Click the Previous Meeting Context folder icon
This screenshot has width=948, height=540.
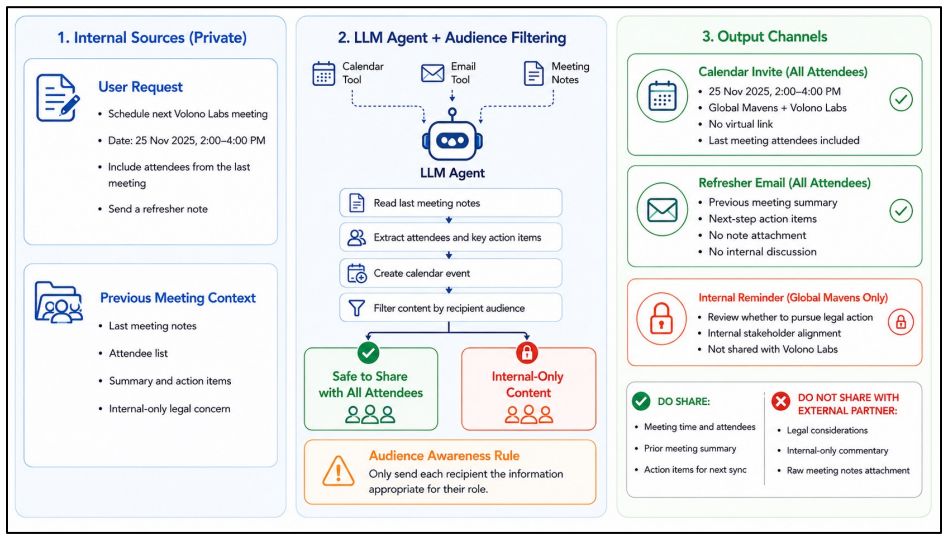click(59, 302)
